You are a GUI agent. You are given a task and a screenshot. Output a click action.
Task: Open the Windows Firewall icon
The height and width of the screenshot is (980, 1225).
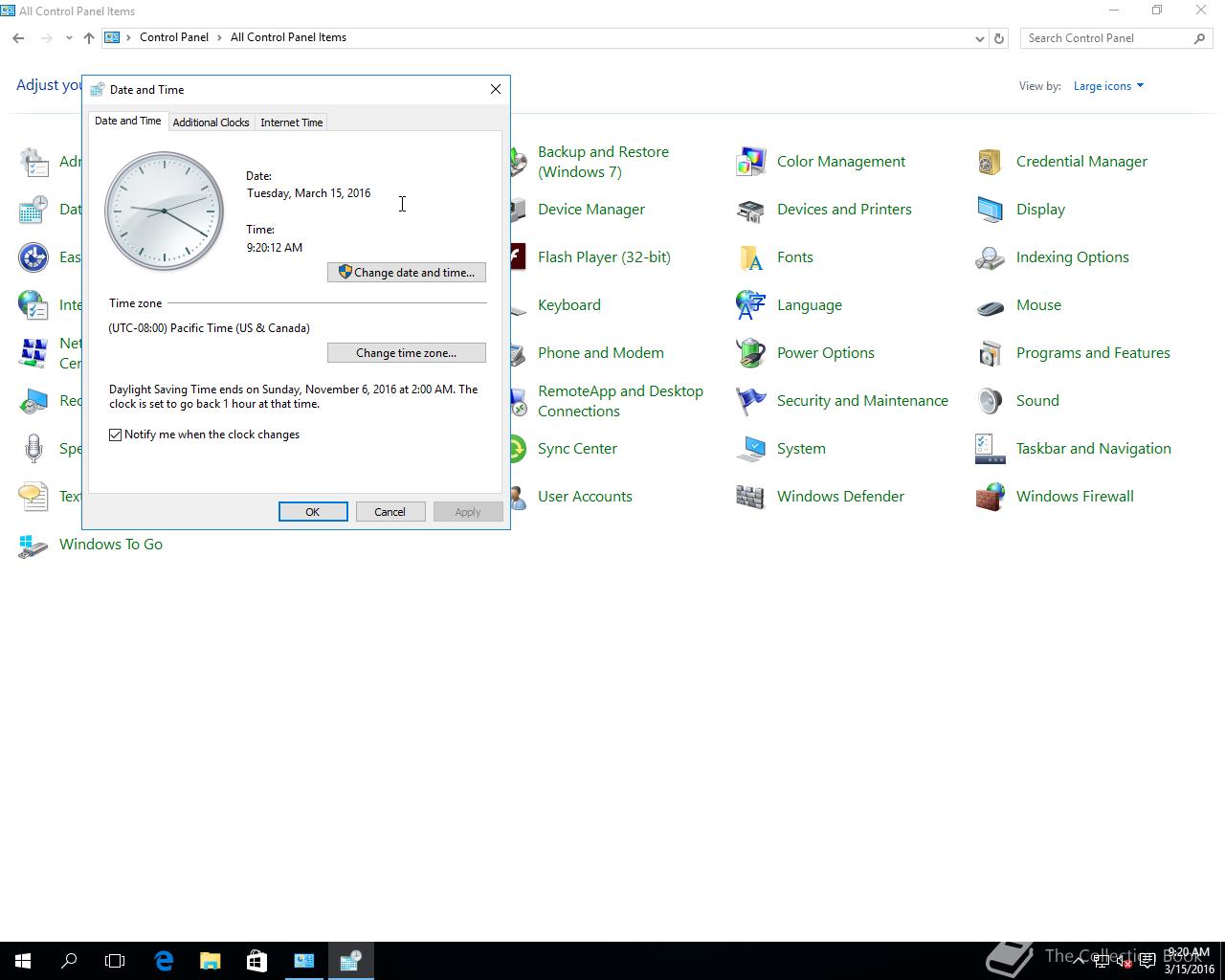[x=990, y=497]
